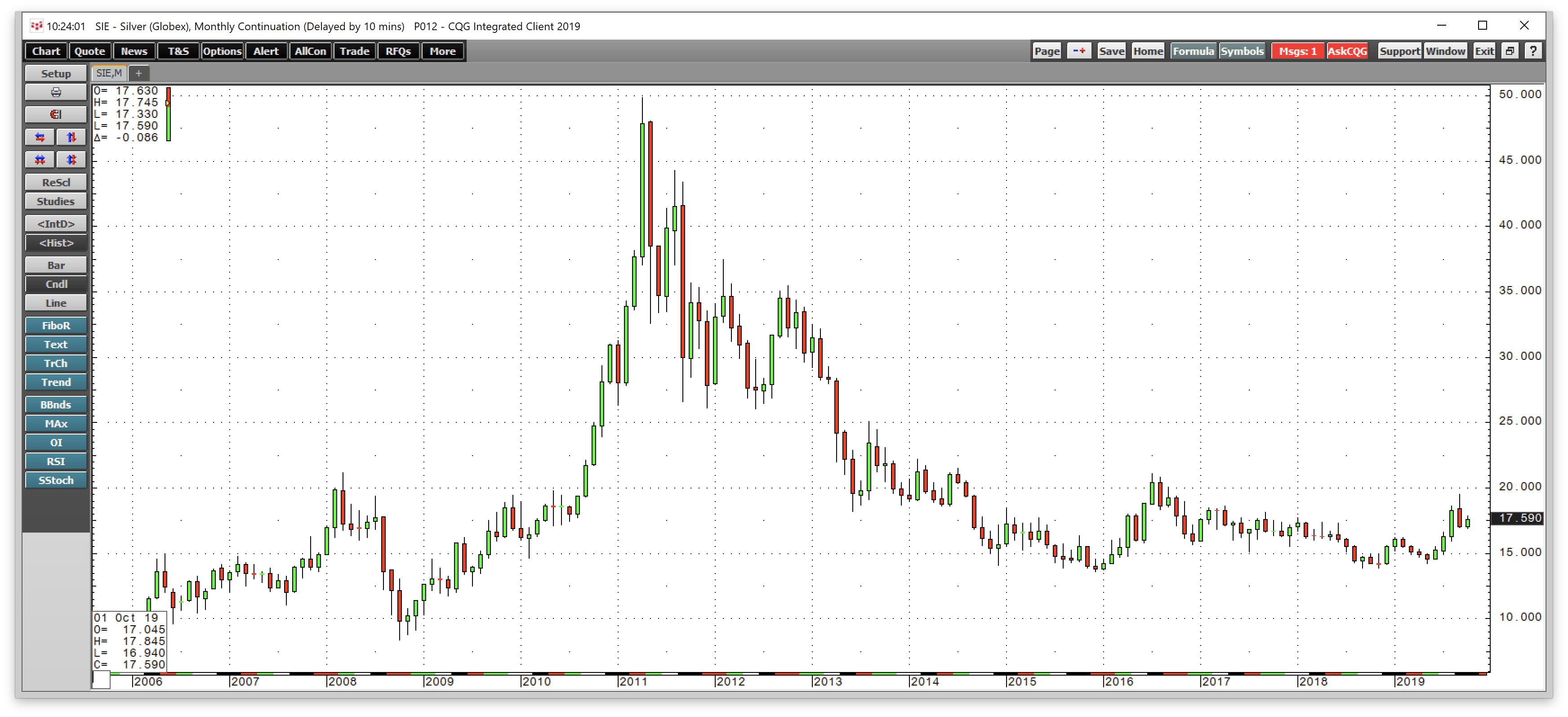Screen dimensions: 1568x717
Task: Toggle the BBnds Bollinger Bands study
Action: pos(55,404)
